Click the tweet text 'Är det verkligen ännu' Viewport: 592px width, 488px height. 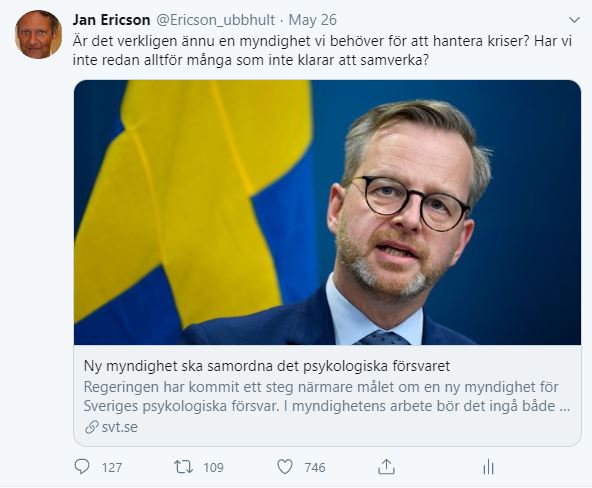(x=322, y=41)
